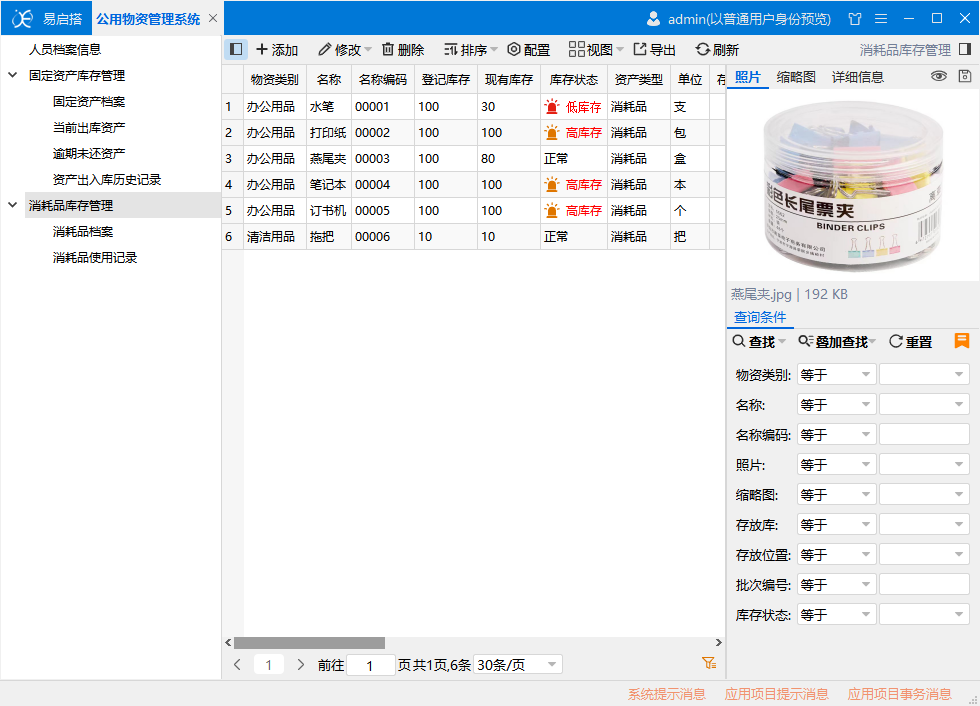The width and height of the screenshot is (980, 706).
Task: Click the save icon in photo panel
Action: 965,77
